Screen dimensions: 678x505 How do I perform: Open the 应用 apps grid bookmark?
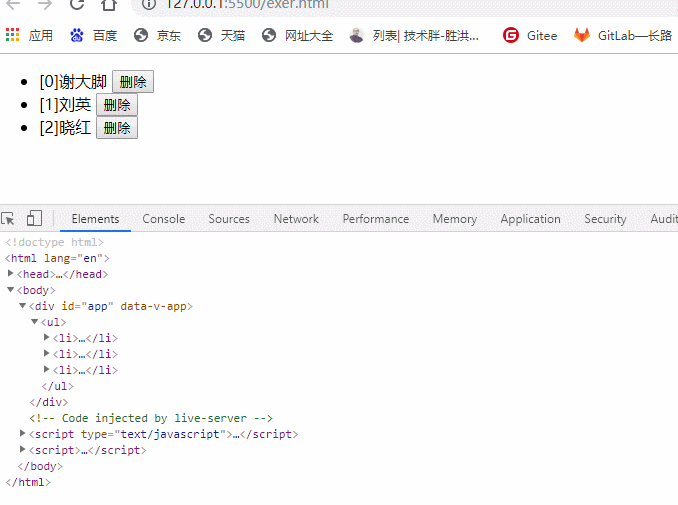pyautogui.click(x=29, y=35)
